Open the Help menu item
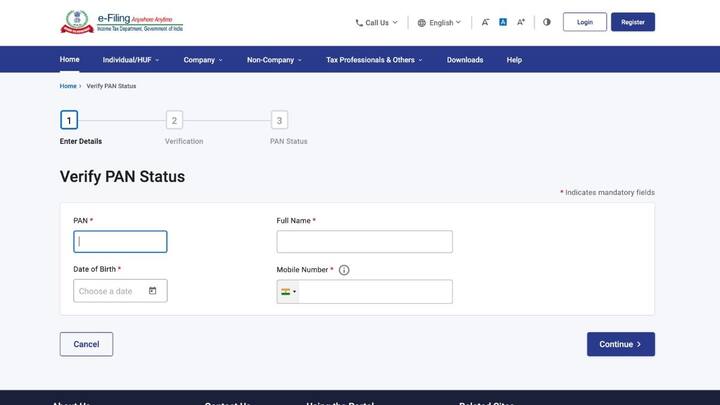Image resolution: width=720 pixels, height=405 pixels. click(x=514, y=60)
